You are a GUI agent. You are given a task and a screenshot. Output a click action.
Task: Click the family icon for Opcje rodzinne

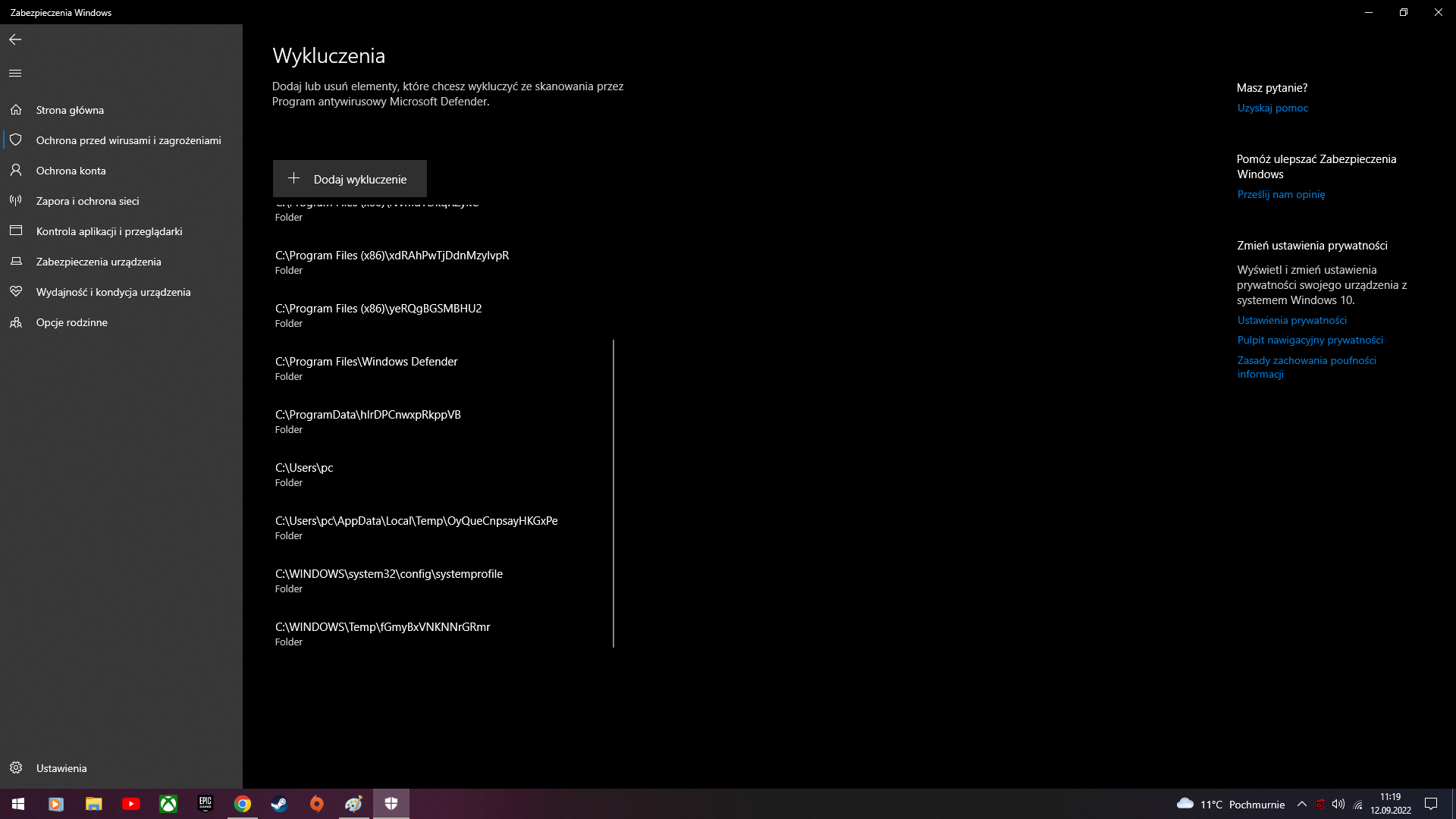[x=16, y=322]
